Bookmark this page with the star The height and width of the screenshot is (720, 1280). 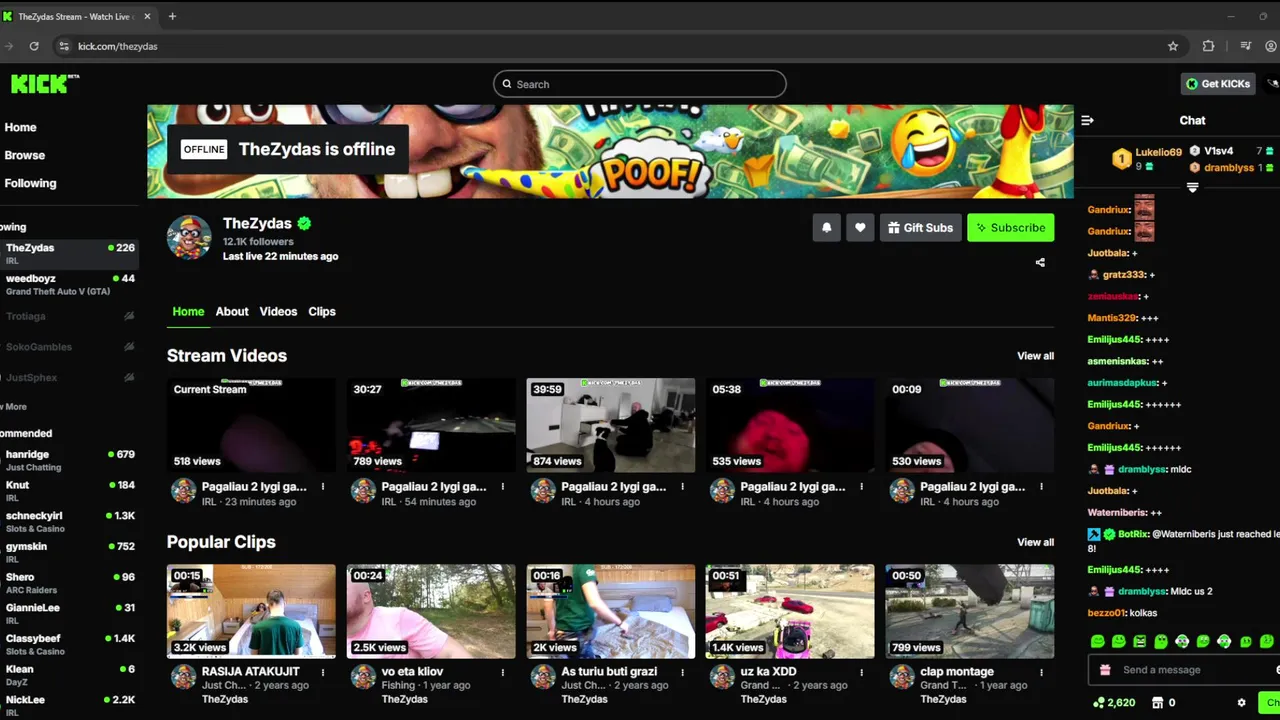1173,46
